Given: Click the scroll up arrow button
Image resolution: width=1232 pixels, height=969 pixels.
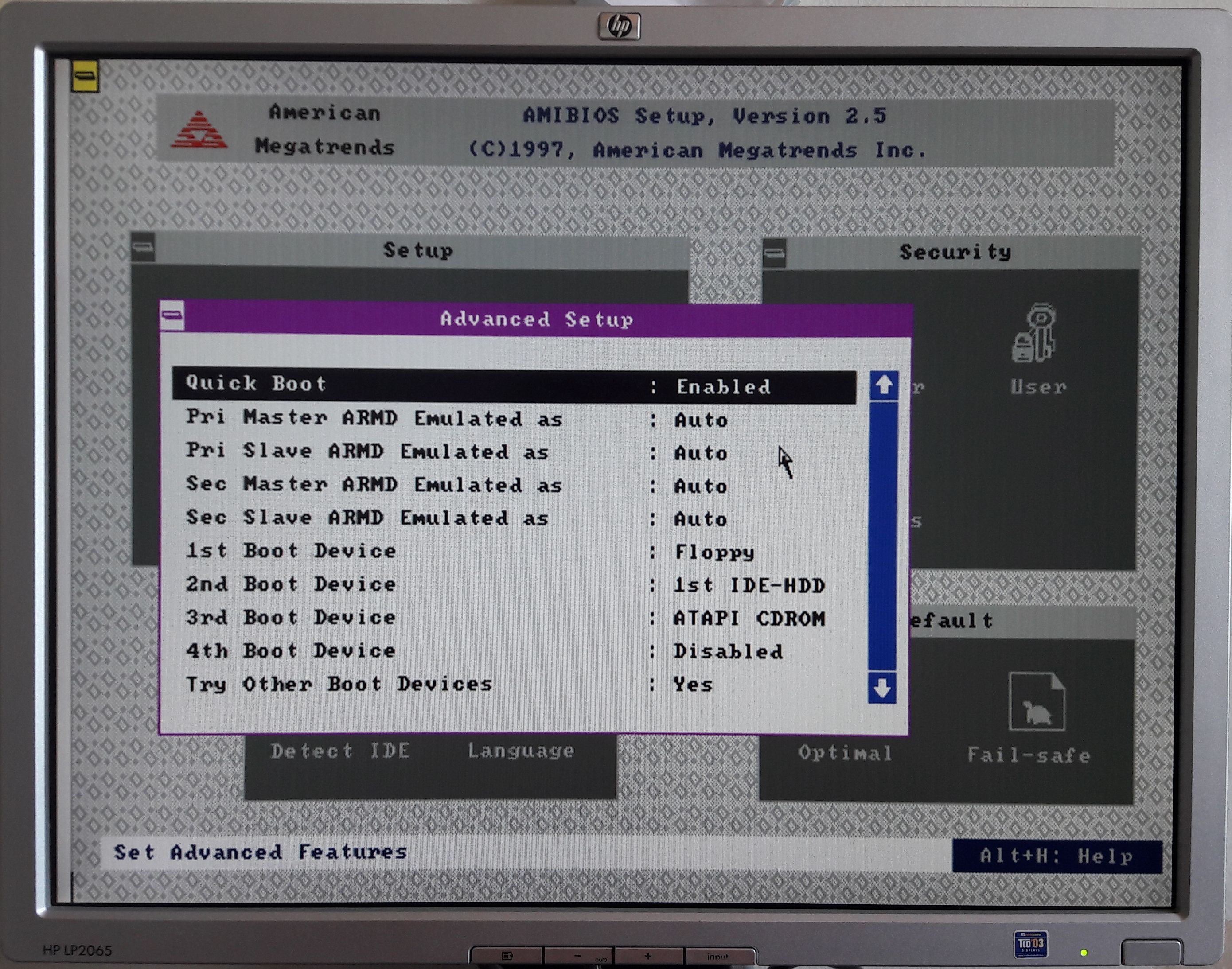Looking at the screenshot, I should tap(884, 385).
